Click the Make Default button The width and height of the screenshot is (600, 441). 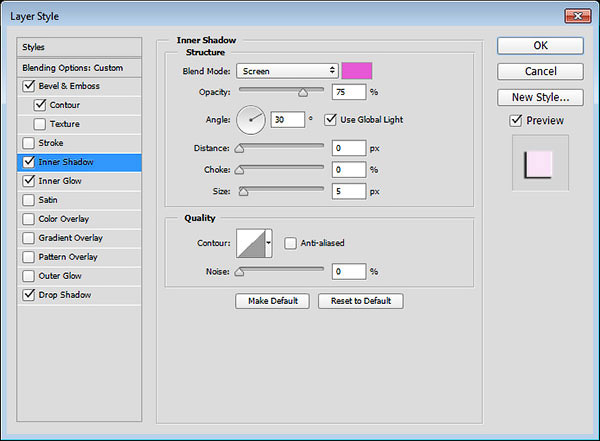coord(272,301)
